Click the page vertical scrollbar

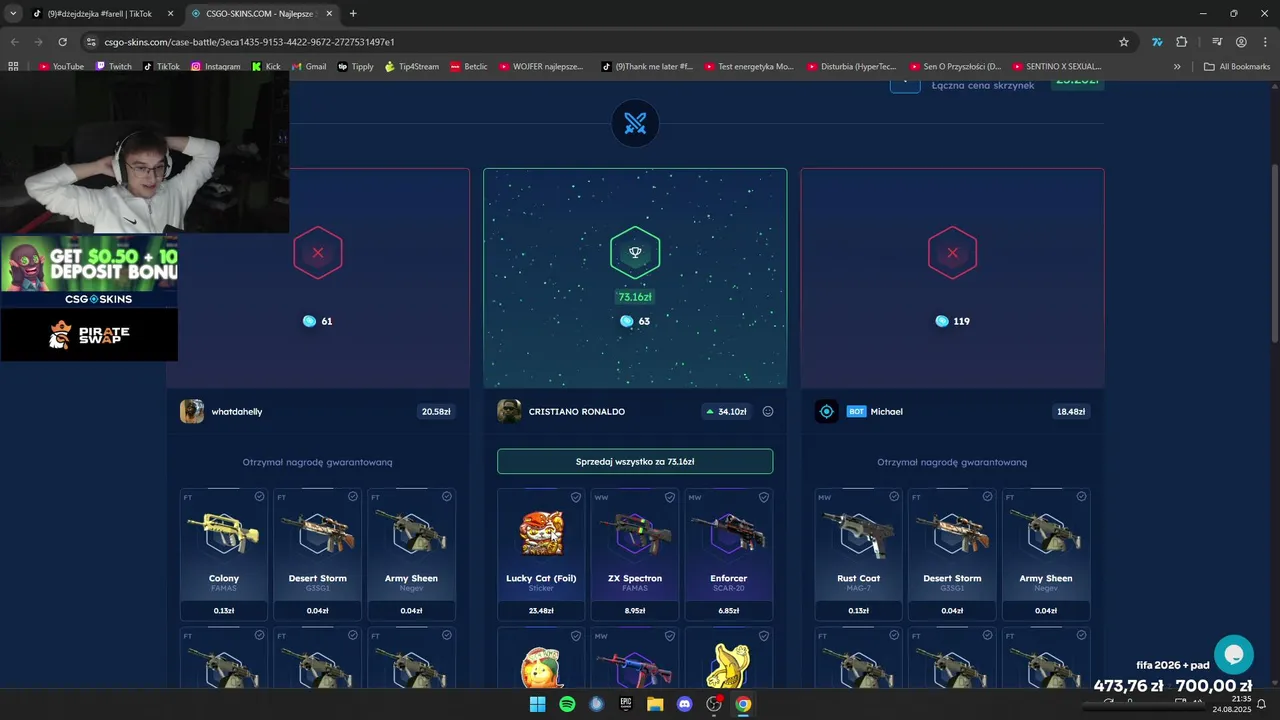pyautogui.click(x=1274, y=255)
